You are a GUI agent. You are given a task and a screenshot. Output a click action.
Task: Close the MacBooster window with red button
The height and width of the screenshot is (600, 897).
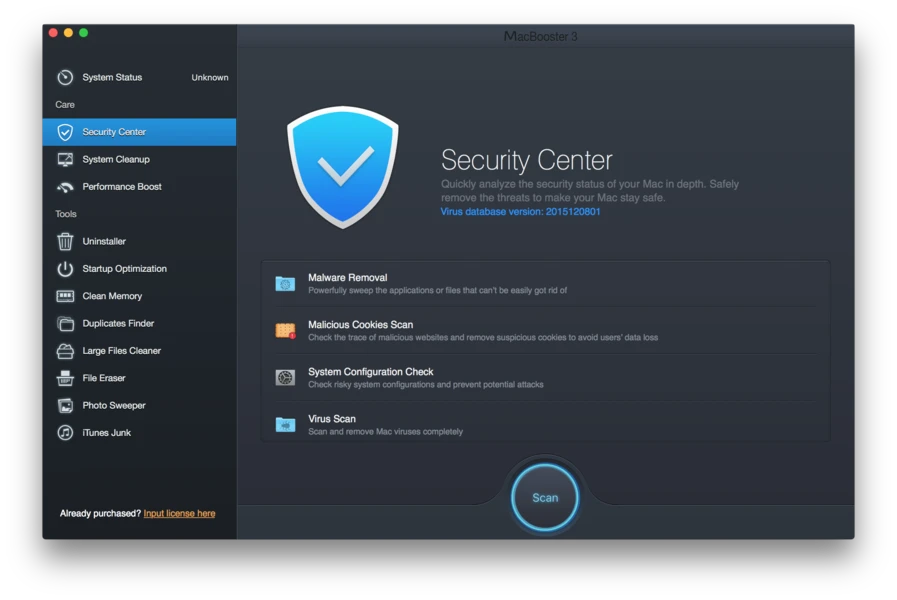pyautogui.click(x=53, y=33)
